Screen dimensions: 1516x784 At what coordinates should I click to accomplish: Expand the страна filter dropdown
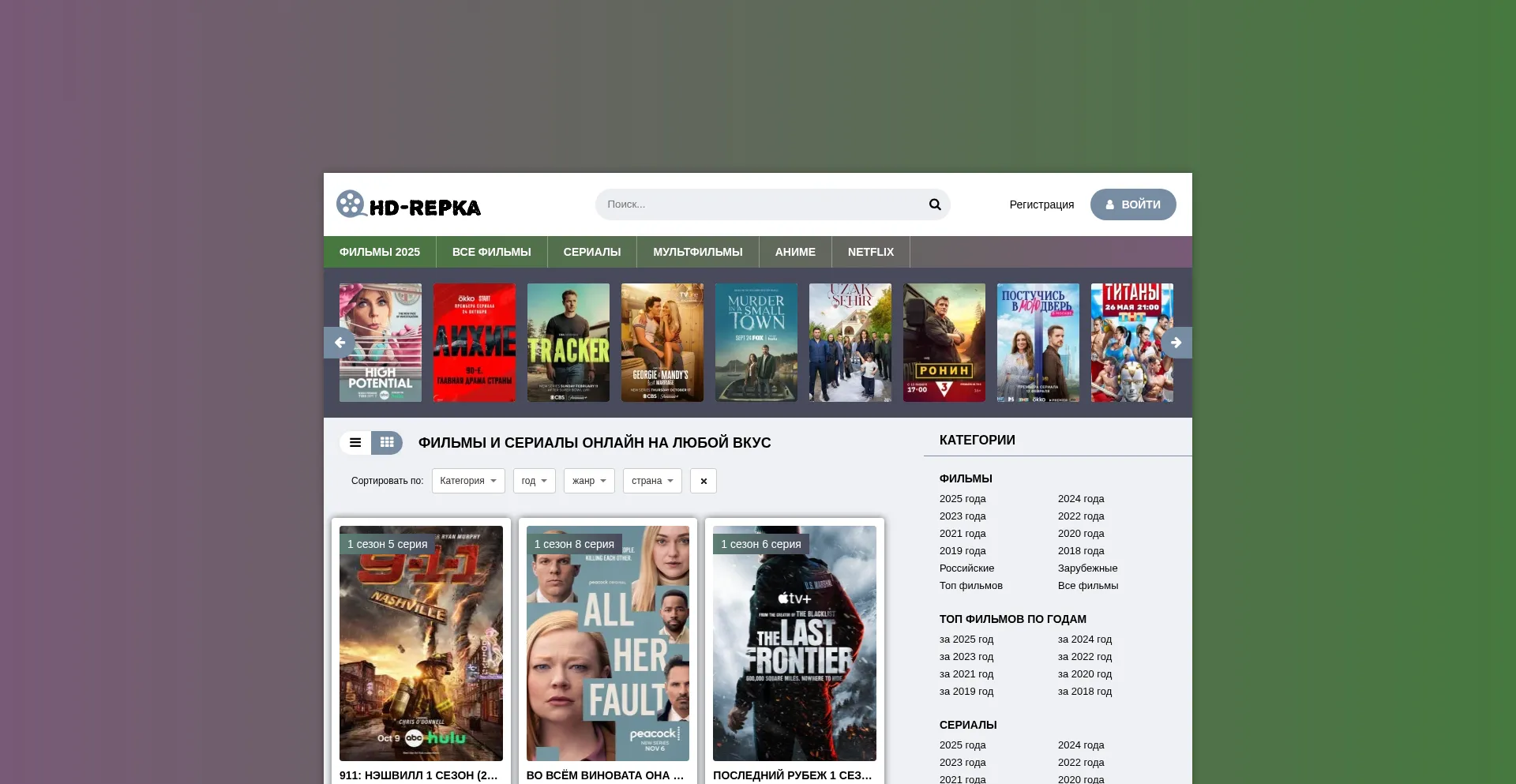[652, 481]
